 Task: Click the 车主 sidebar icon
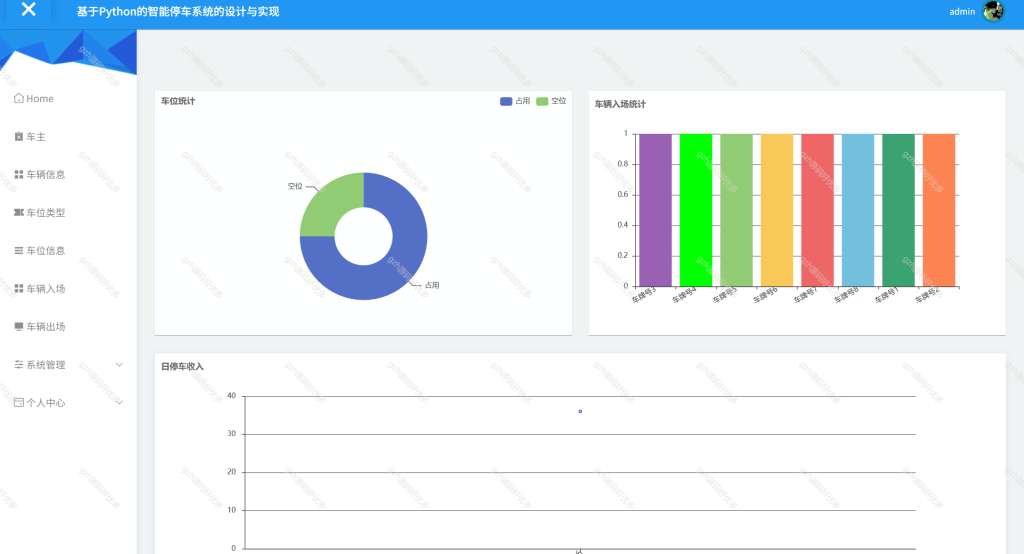(x=19, y=137)
